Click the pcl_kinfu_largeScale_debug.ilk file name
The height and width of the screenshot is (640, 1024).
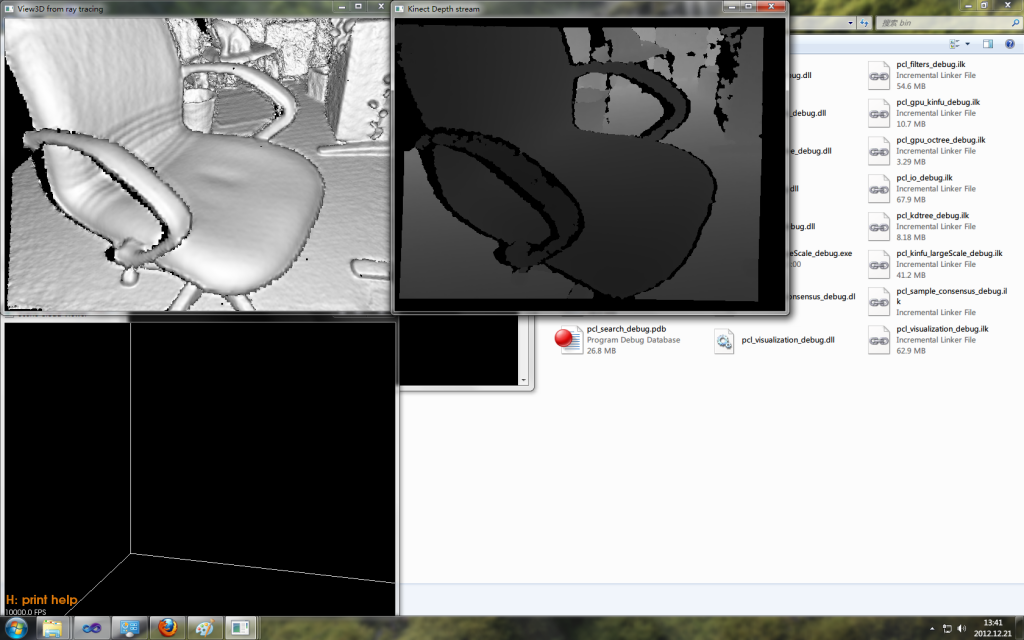point(949,254)
